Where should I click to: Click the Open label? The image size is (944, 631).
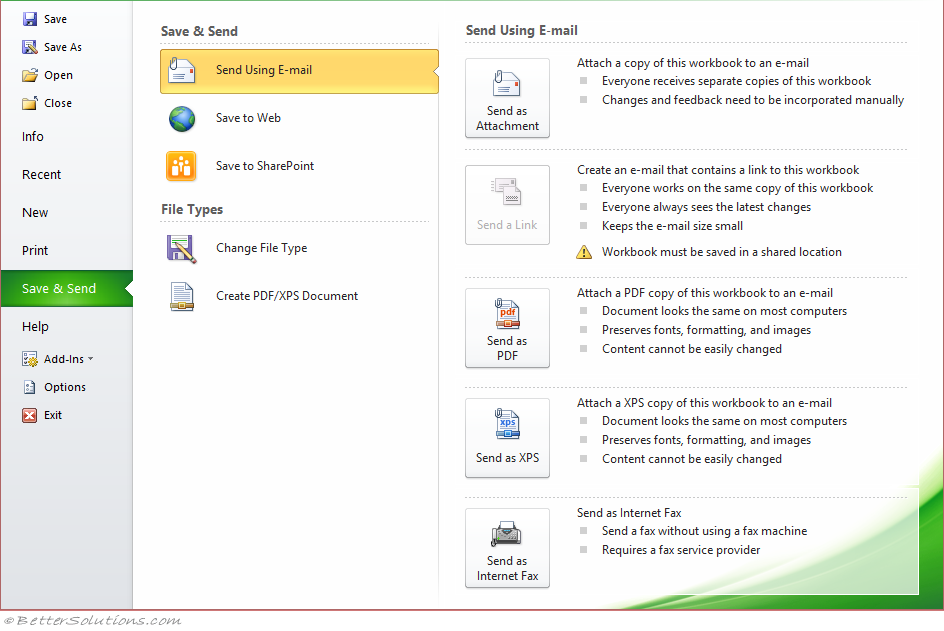point(58,75)
